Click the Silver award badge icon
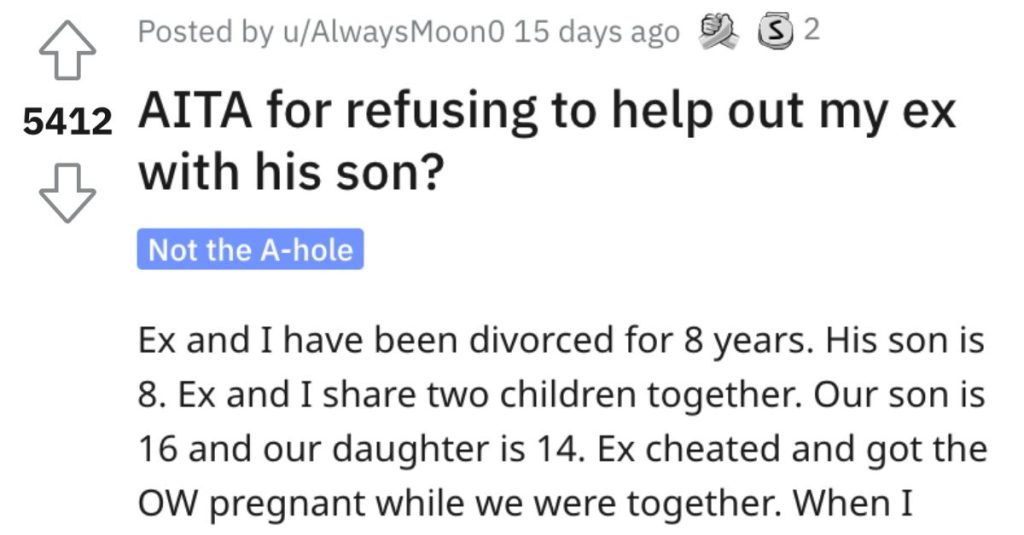Image resolution: width=1024 pixels, height=535 pixels. pyautogui.click(x=775, y=33)
